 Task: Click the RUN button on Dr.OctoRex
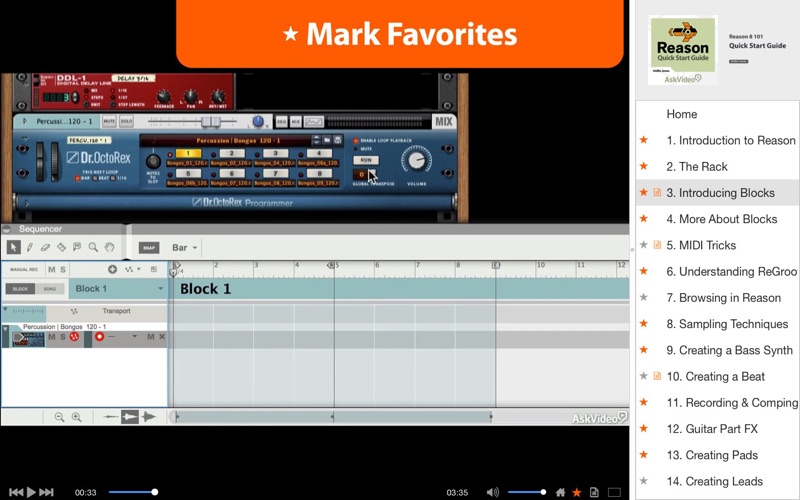pos(366,160)
